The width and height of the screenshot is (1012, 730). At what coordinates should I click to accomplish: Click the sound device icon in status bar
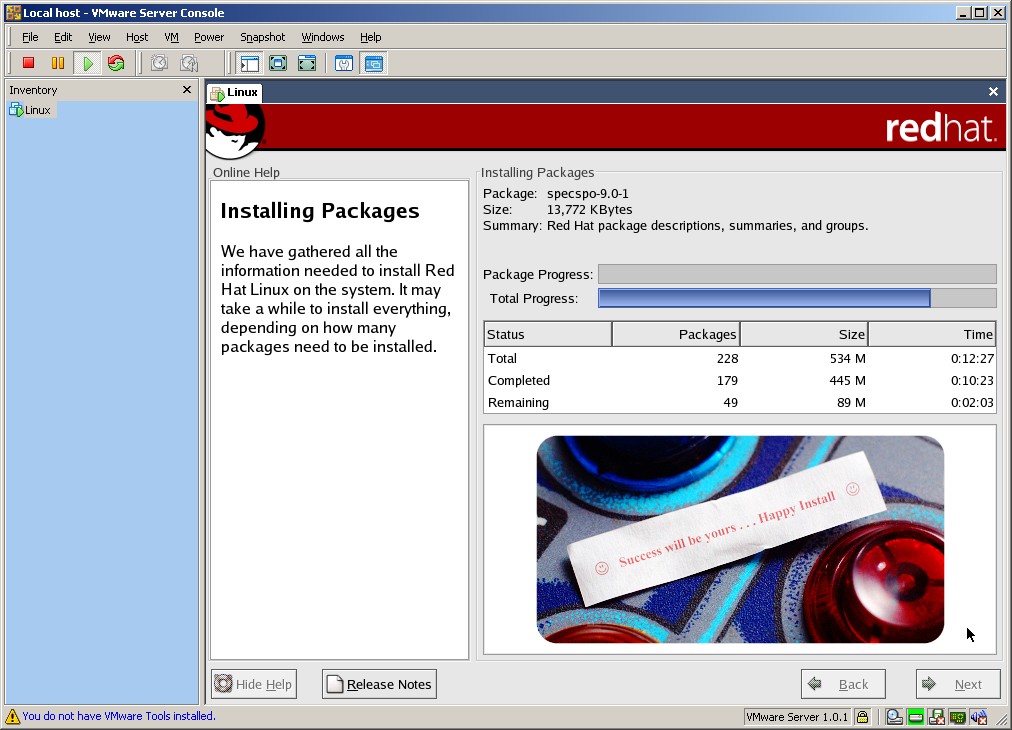coord(978,717)
